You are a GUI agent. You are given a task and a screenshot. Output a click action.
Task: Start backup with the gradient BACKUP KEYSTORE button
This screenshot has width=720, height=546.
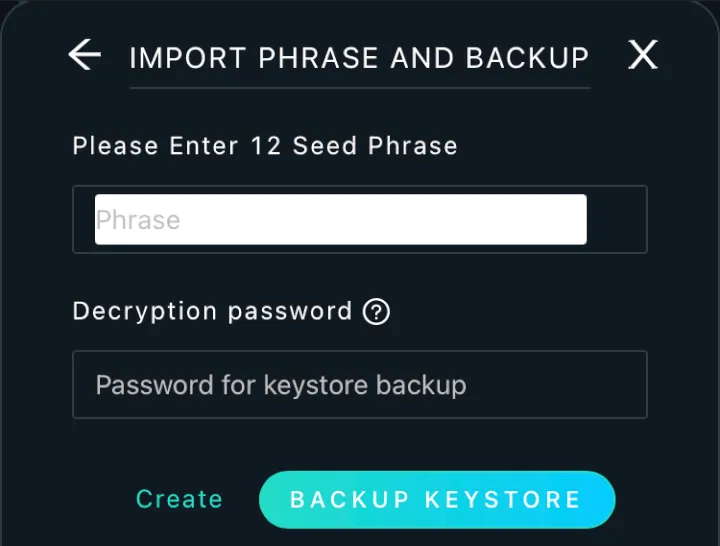click(x=437, y=500)
